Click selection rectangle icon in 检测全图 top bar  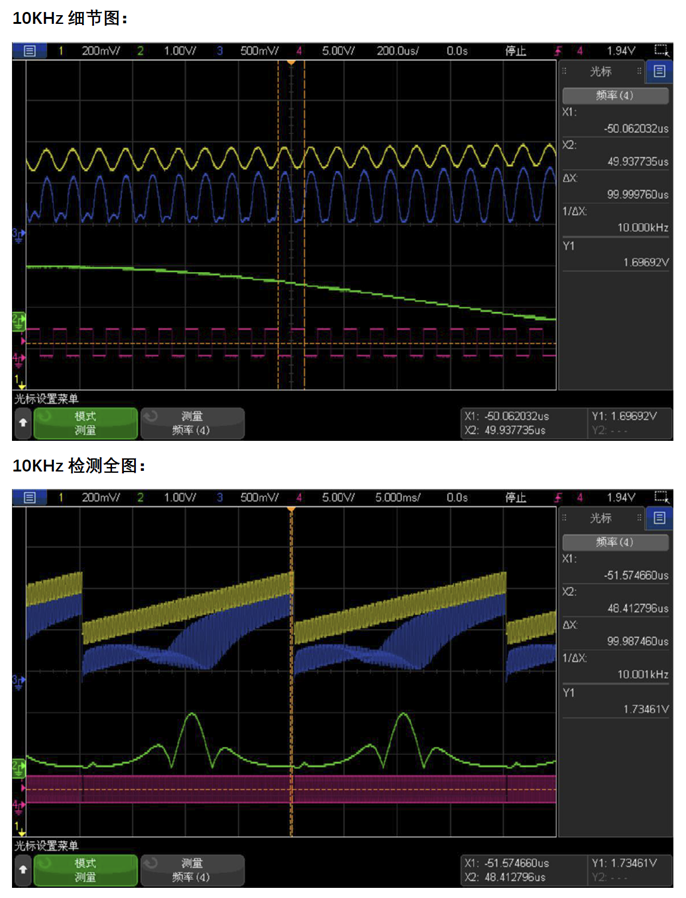pyautogui.click(x=660, y=497)
